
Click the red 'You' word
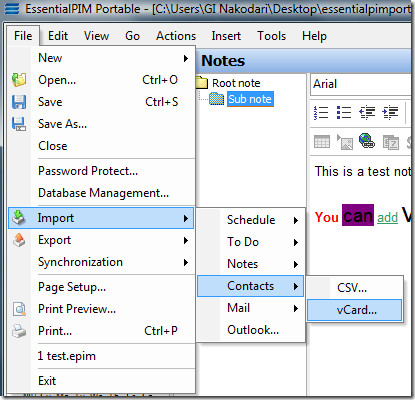pyautogui.click(x=327, y=217)
